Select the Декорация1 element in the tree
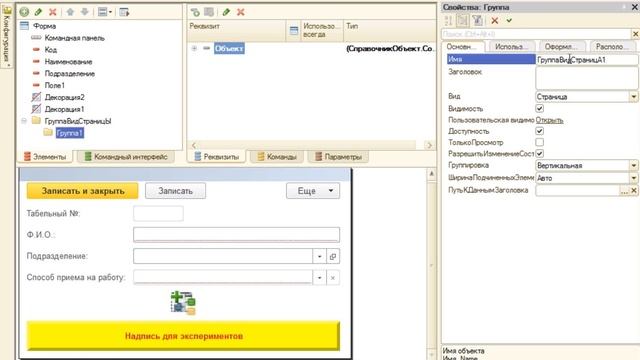Image resolution: width=640 pixels, height=360 pixels. (64, 109)
